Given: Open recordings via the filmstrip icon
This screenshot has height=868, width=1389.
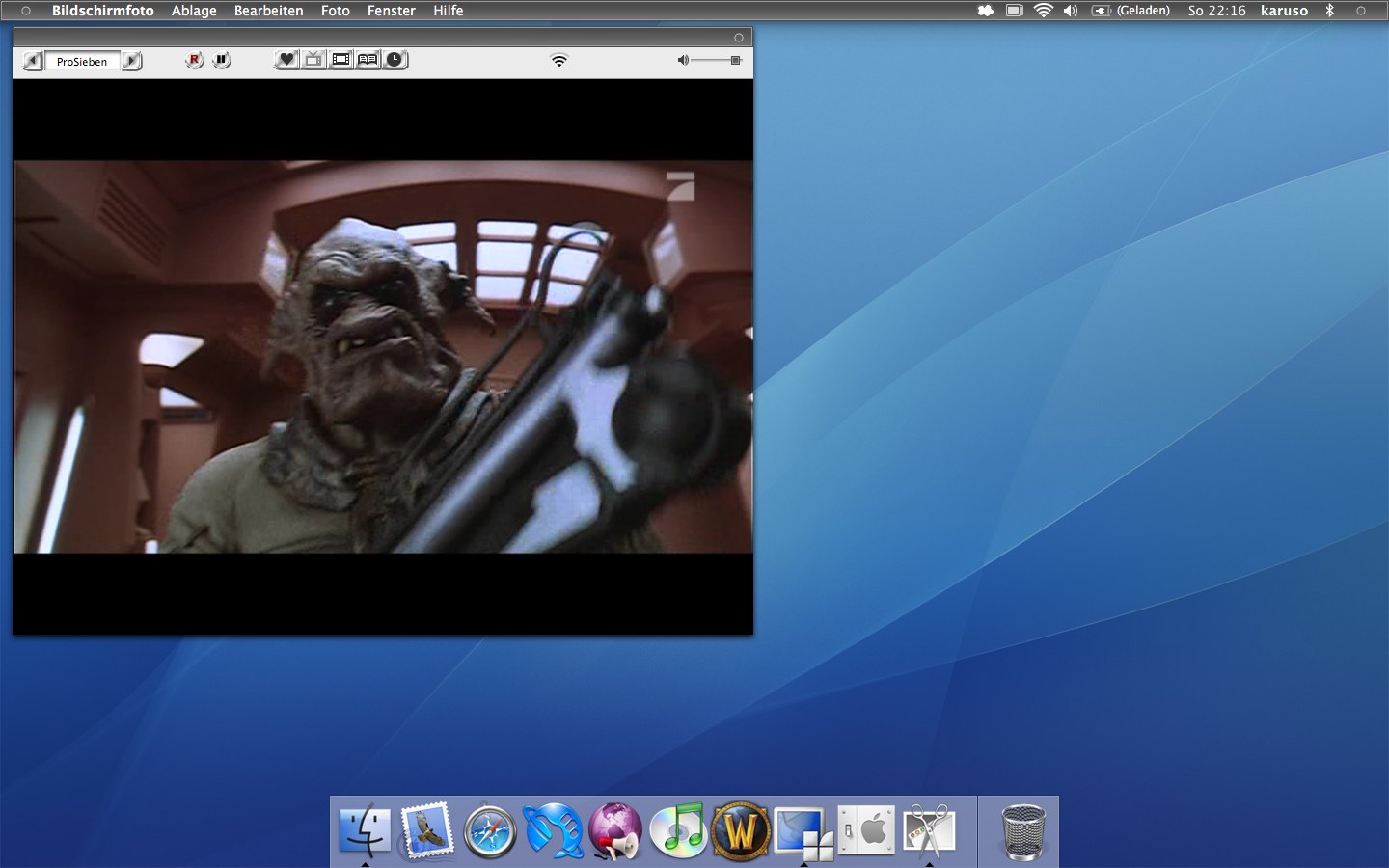Looking at the screenshot, I should pyautogui.click(x=341, y=60).
